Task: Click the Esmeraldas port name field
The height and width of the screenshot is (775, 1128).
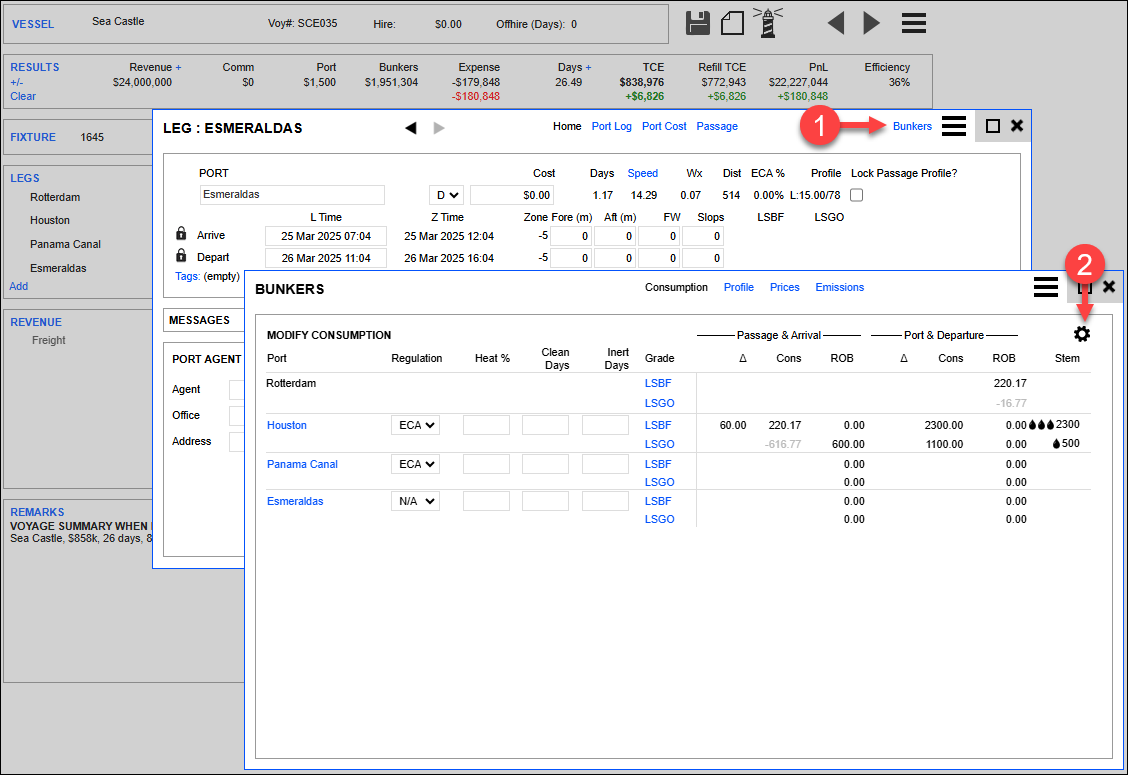Action: tap(291, 195)
